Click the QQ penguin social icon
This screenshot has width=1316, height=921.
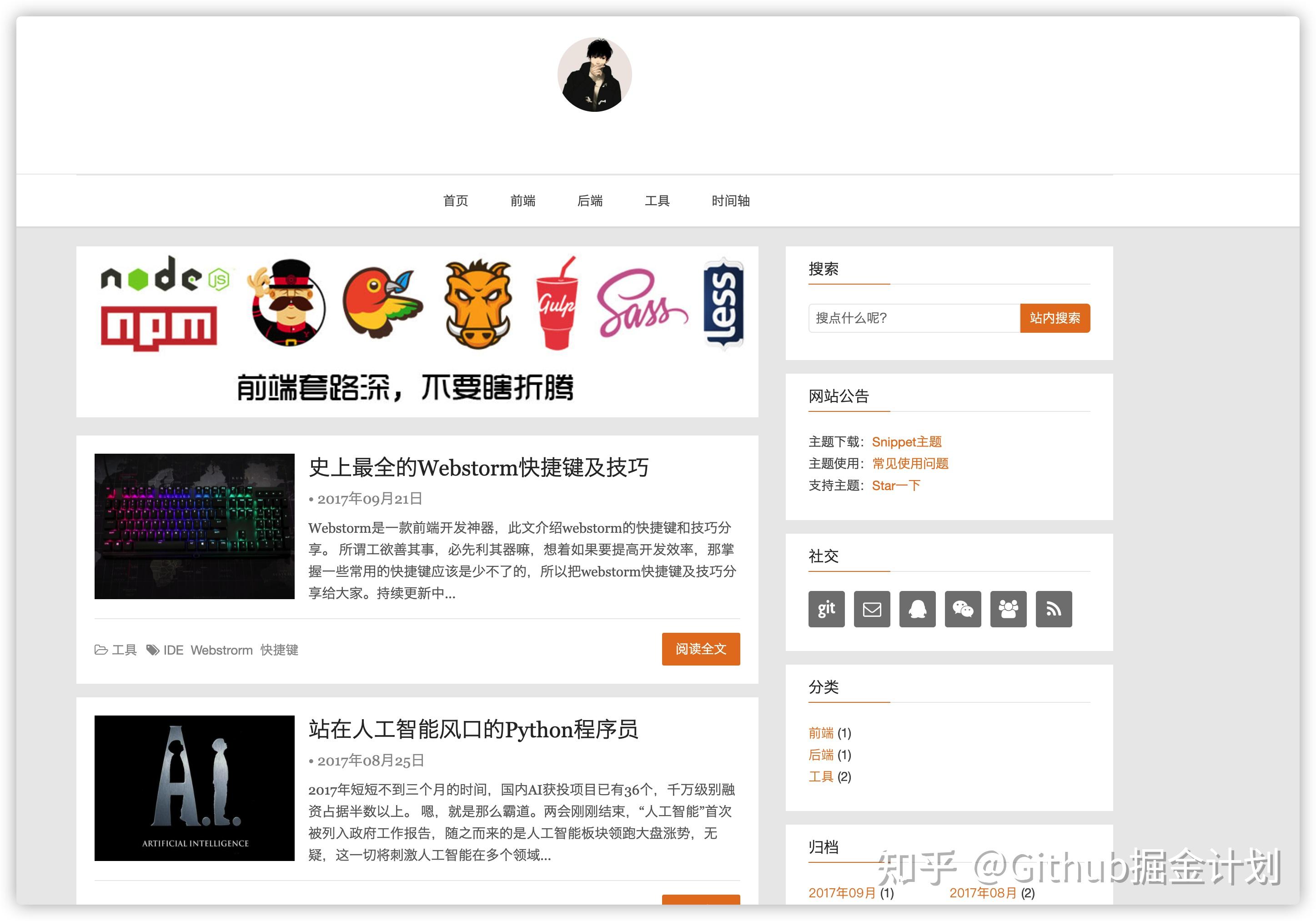tap(917, 609)
